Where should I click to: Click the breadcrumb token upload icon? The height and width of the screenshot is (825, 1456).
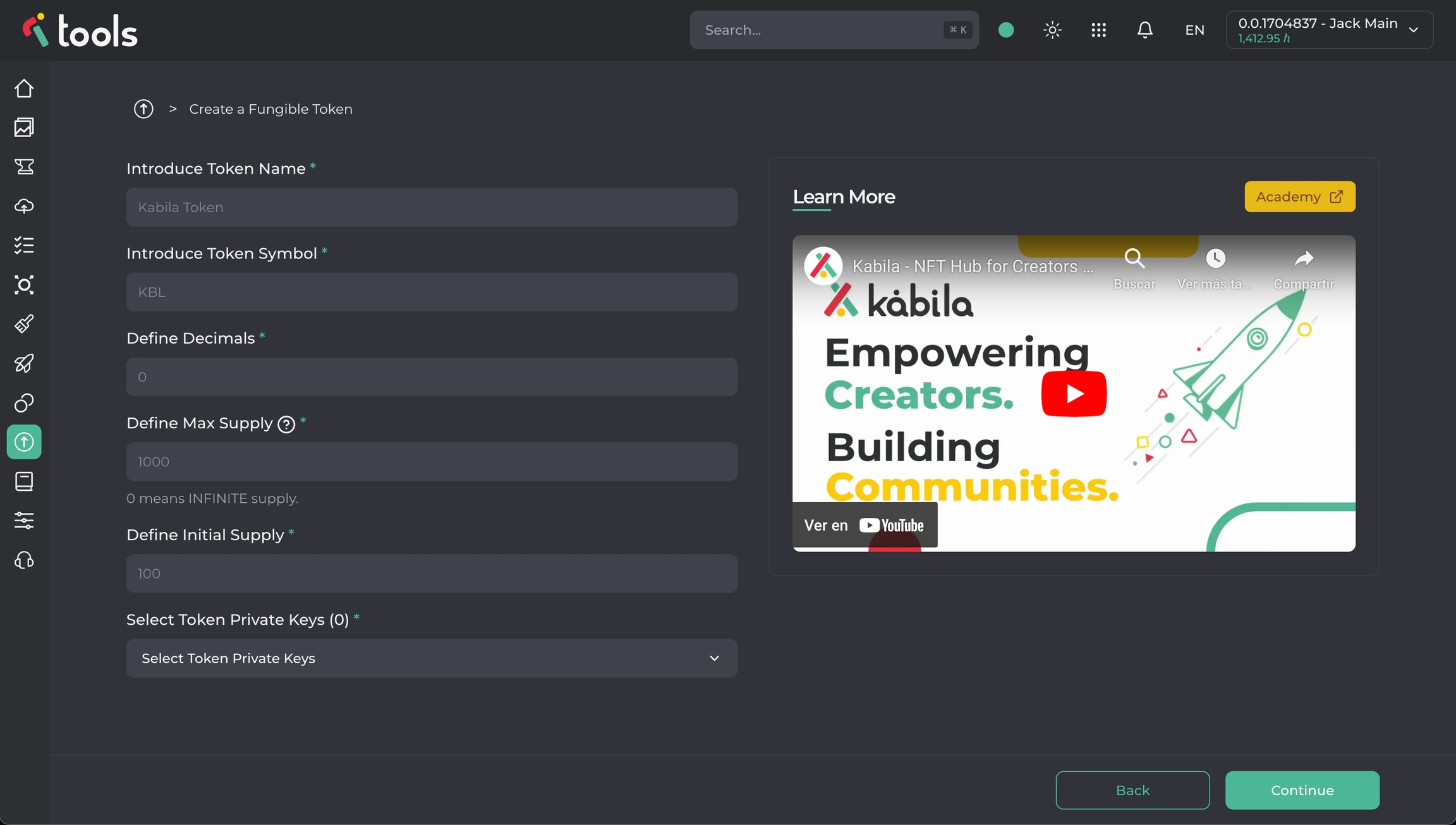pos(143,109)
